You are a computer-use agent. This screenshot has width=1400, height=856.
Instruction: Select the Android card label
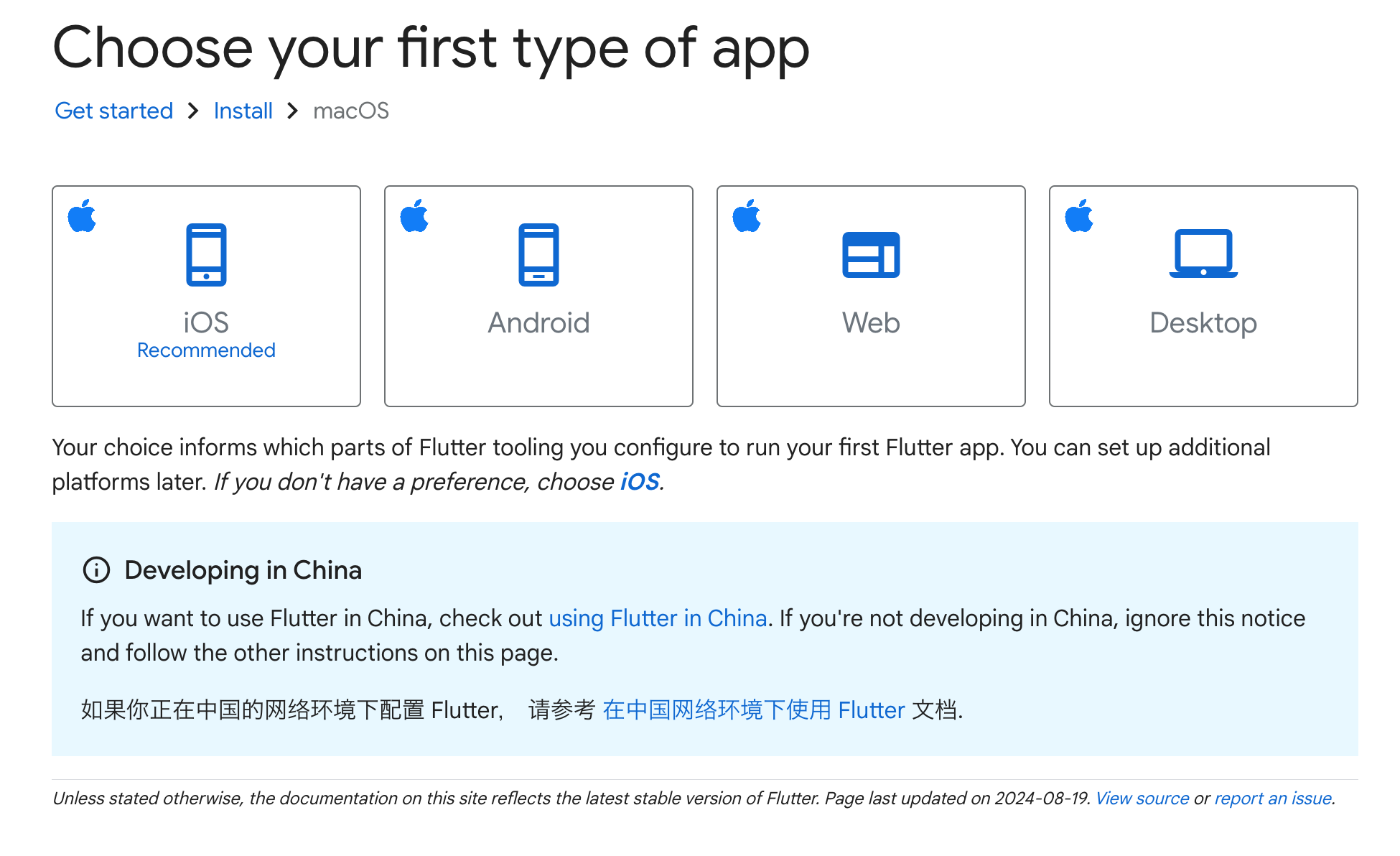(538, 323)
